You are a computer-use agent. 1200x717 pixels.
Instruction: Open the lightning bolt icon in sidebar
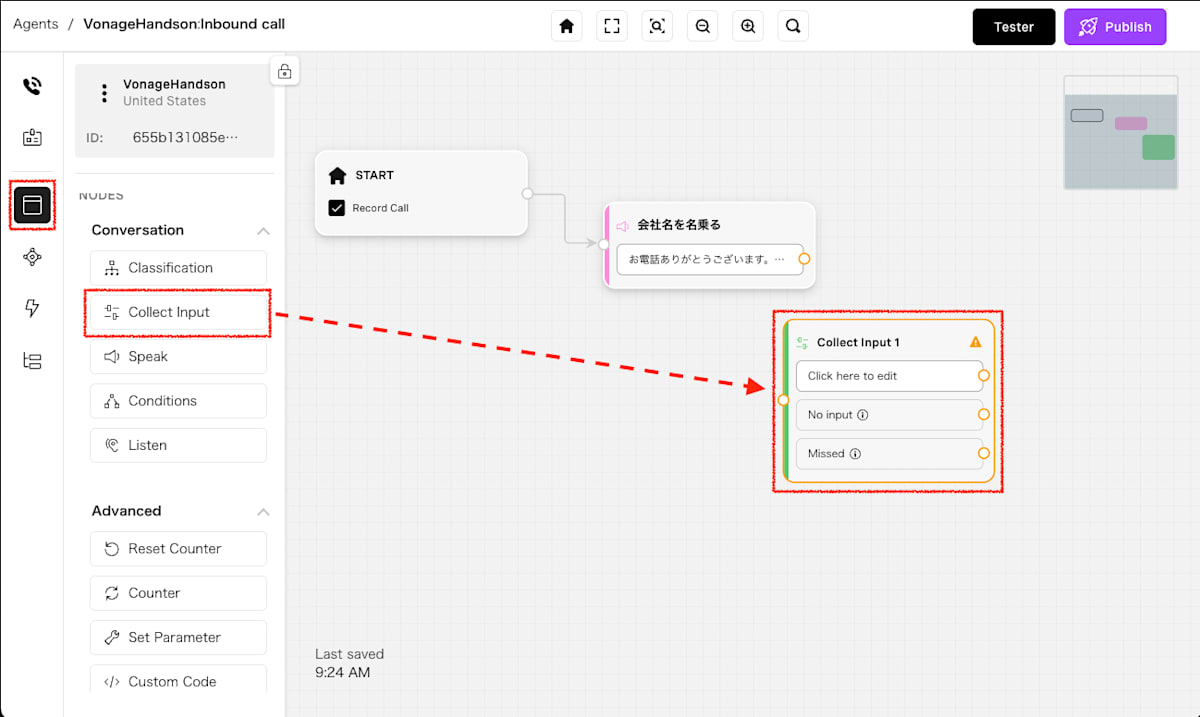32,308
